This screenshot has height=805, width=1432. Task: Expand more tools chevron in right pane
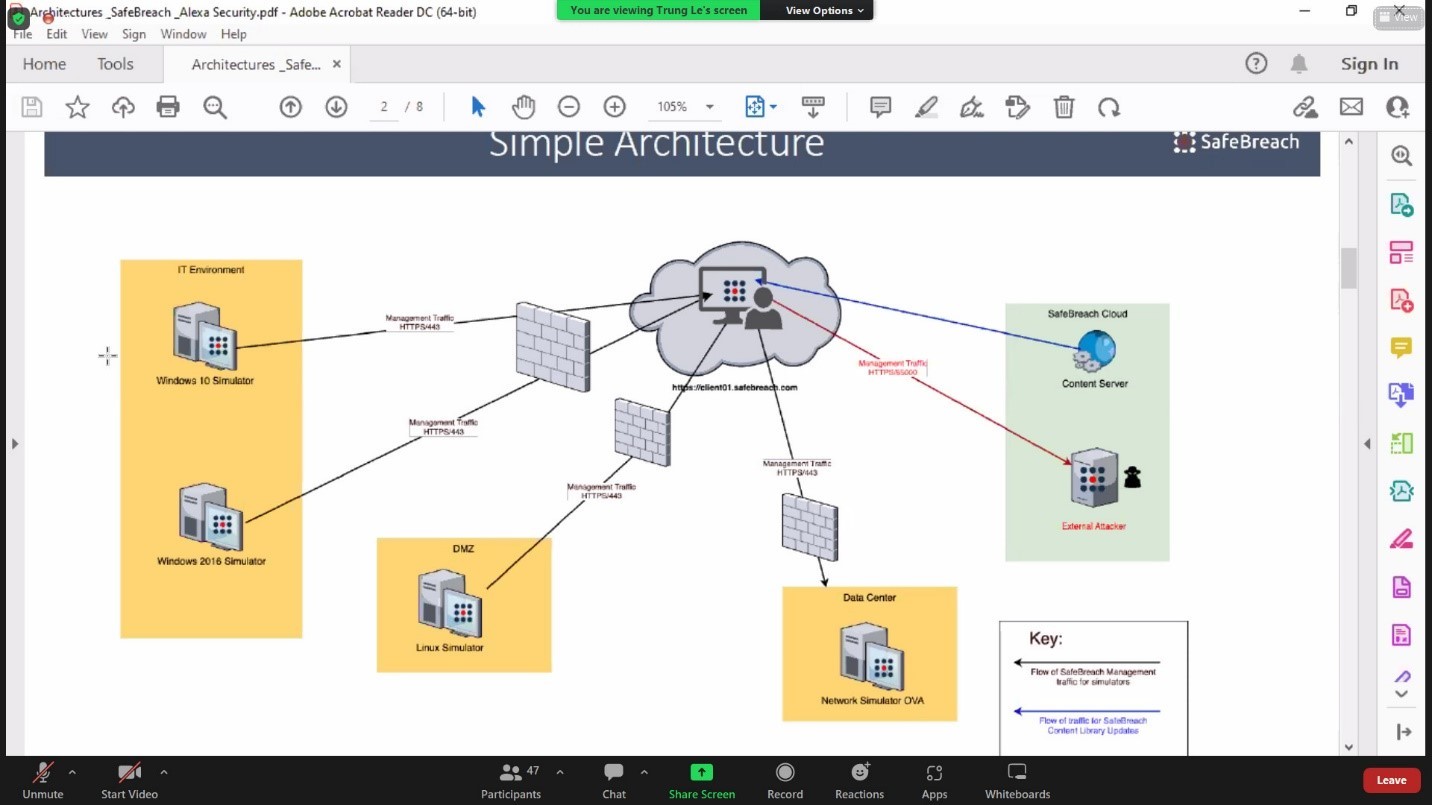pyautogui.click(x=1401, y=693)
